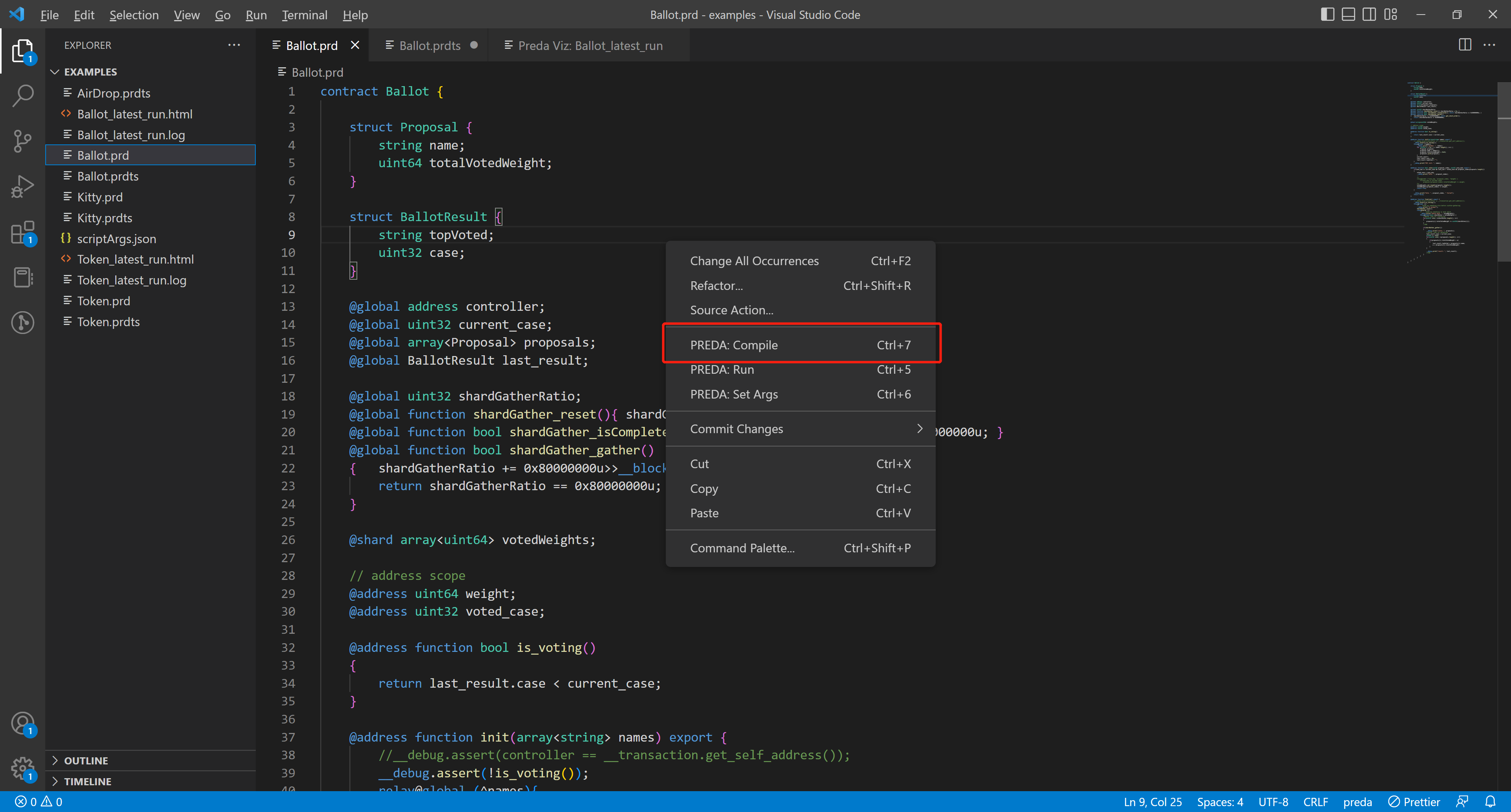
Task: Open the Go menu
Action: pyautogui.click(x=222, y=15)
